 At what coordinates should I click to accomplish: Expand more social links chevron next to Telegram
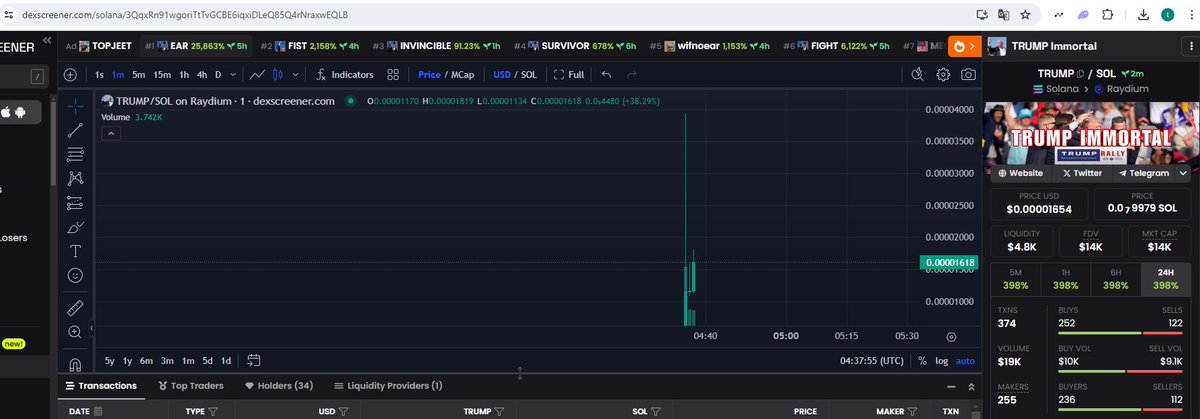(x=1183, y=173)
